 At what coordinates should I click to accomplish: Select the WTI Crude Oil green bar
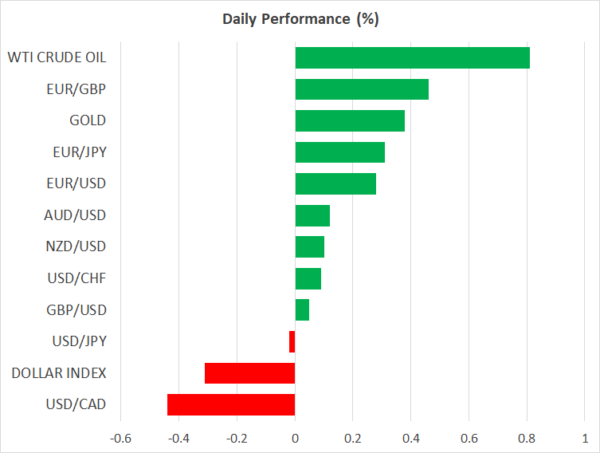click(412, 58)
